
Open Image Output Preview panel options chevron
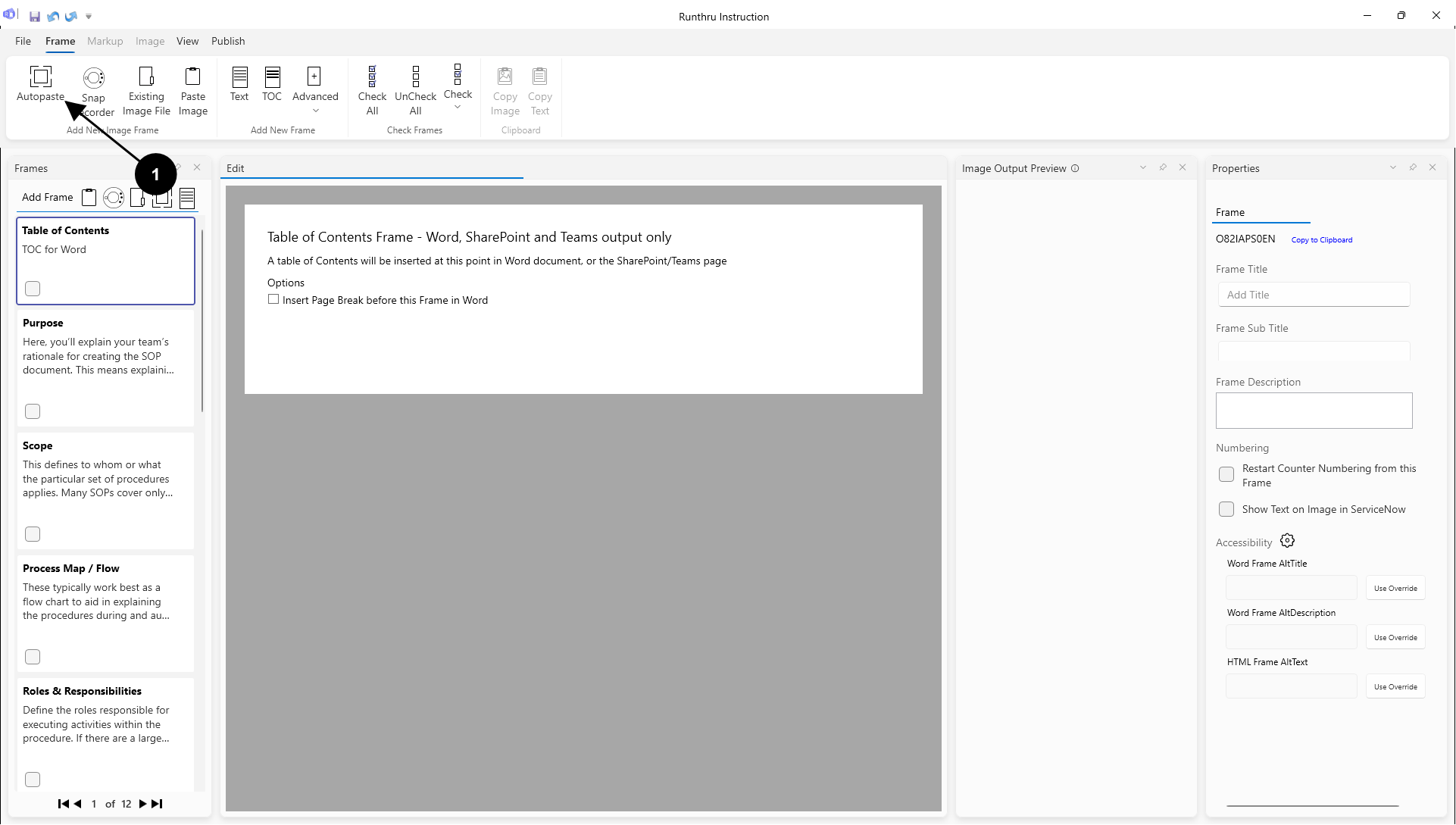pos(1143,167)
